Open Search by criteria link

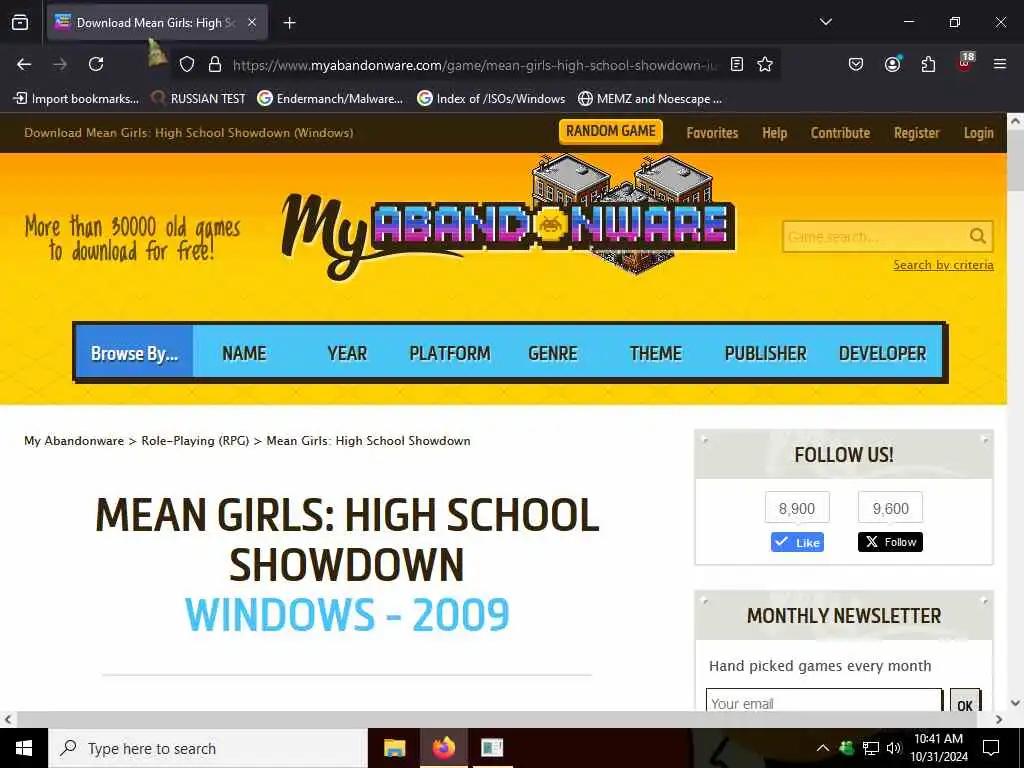click(943, 264)
